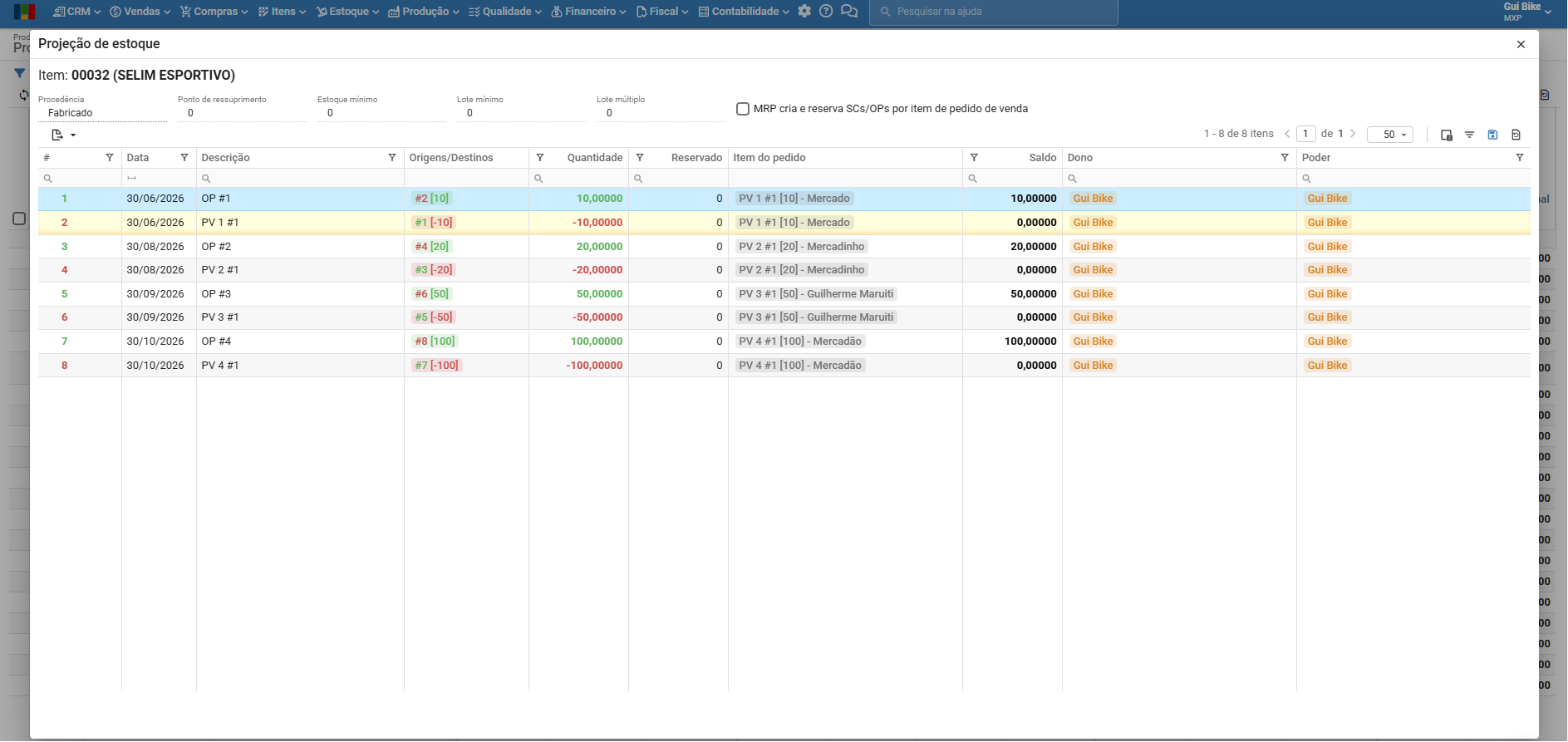1568x742 pixels.
Task: Click the PV 3 #1 [50] - Guilherme Maruiti tag in row 5
Action: point(816,294)
